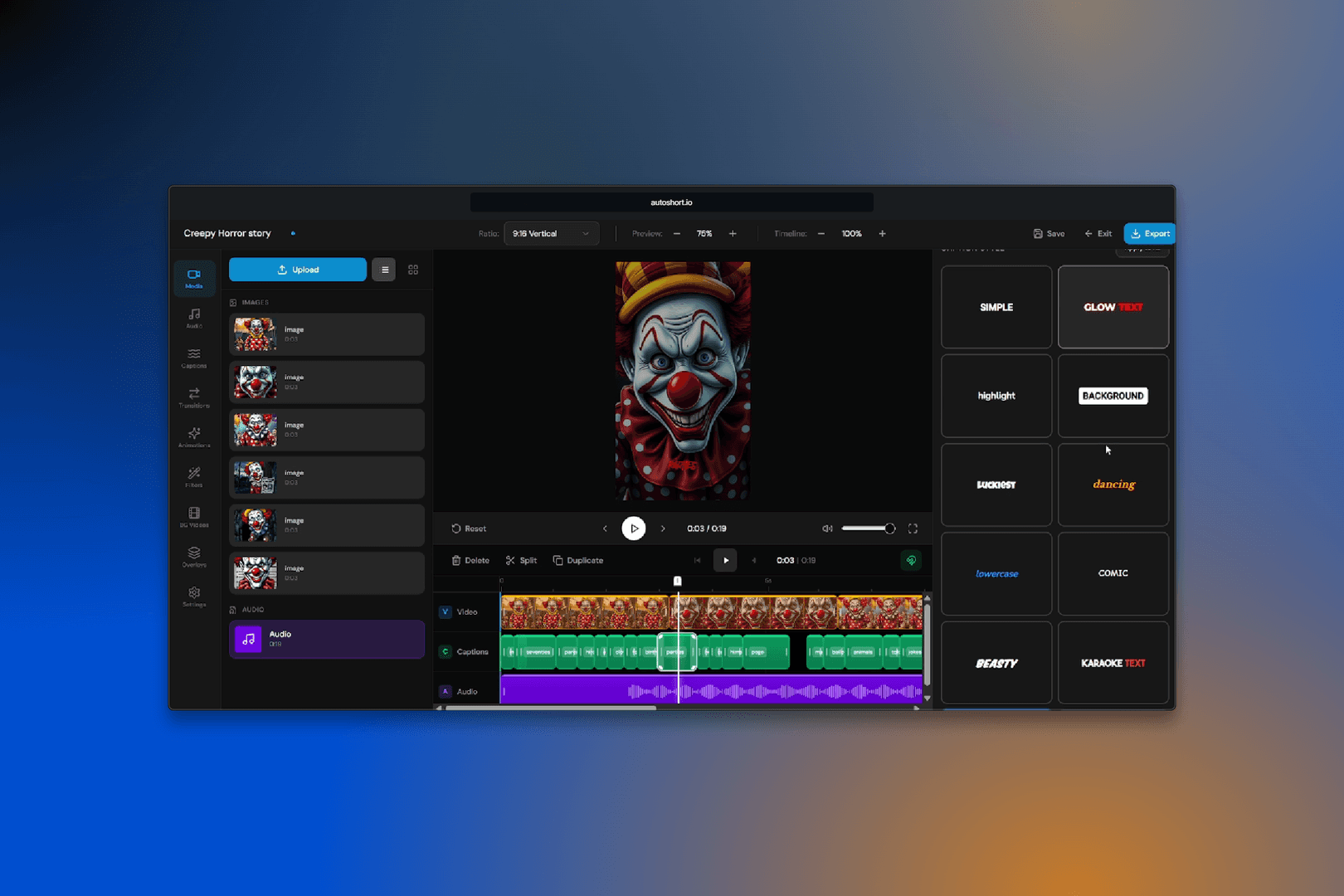Enter fullscreen preview mode
The height and width of the screenshot is (896, 1344).
pos(913,528)
